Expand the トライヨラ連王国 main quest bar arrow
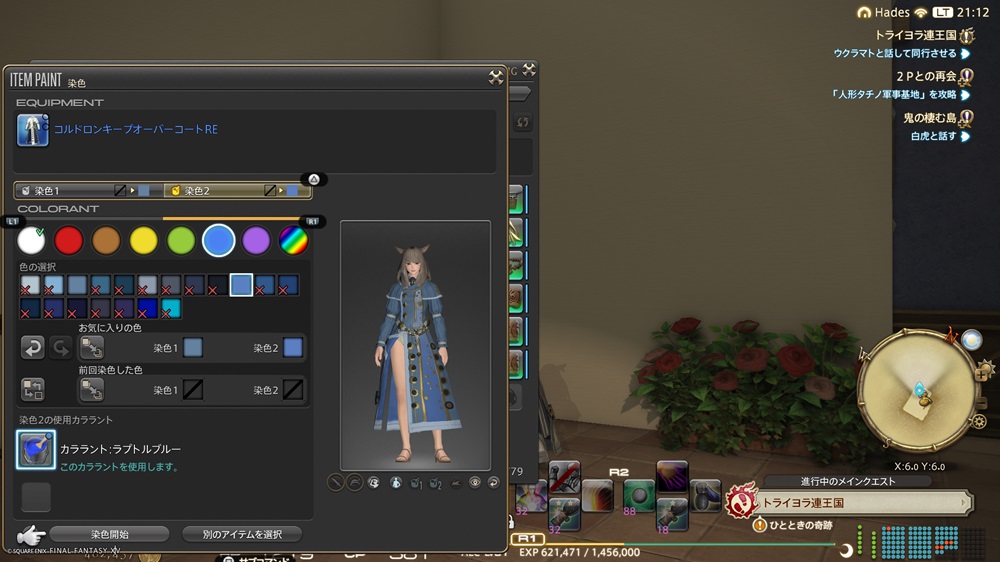The height and width of the screenshot is (562, 1000). tap(964, 503)
